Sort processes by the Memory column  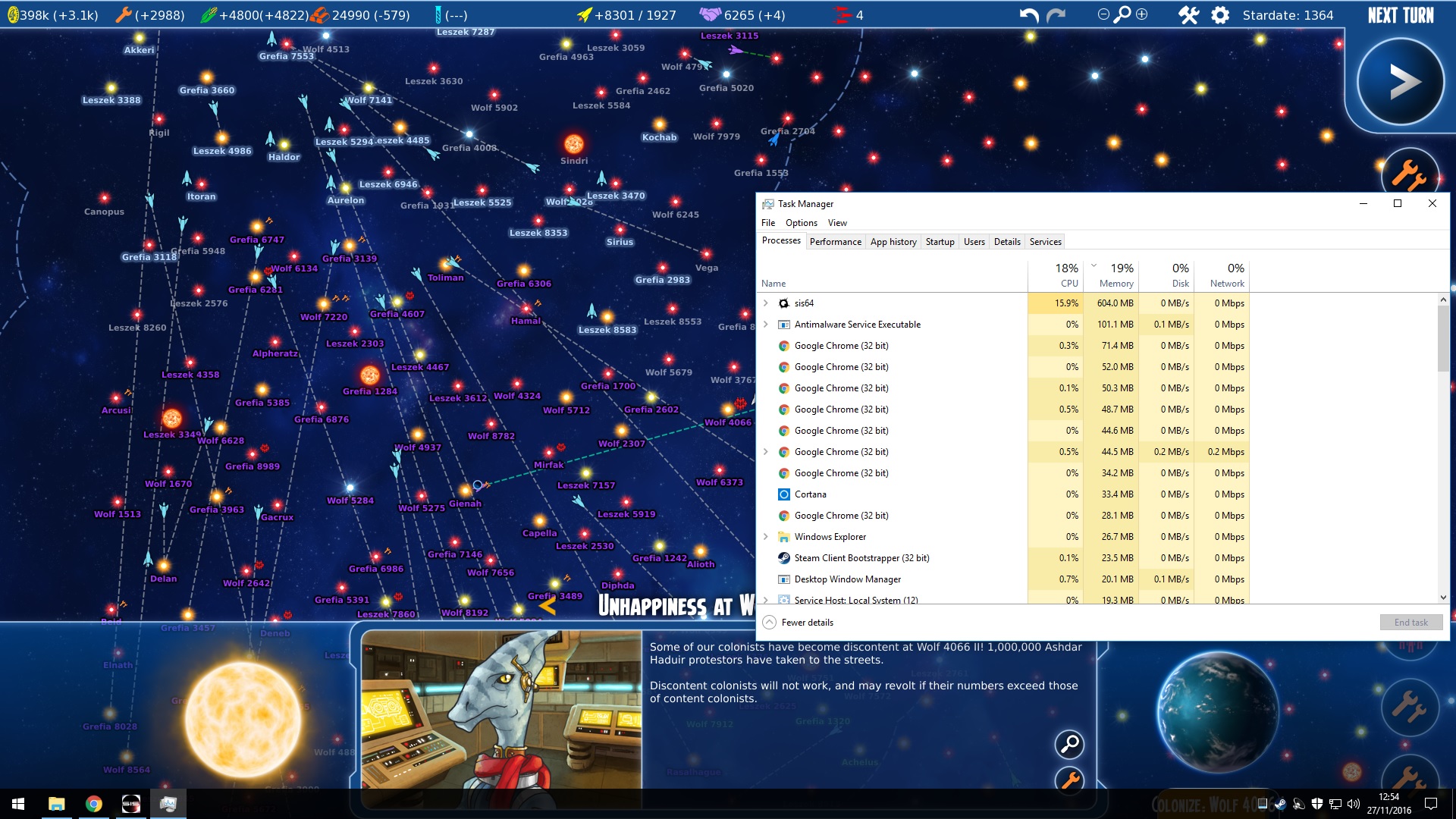[x=1110, y=276]
